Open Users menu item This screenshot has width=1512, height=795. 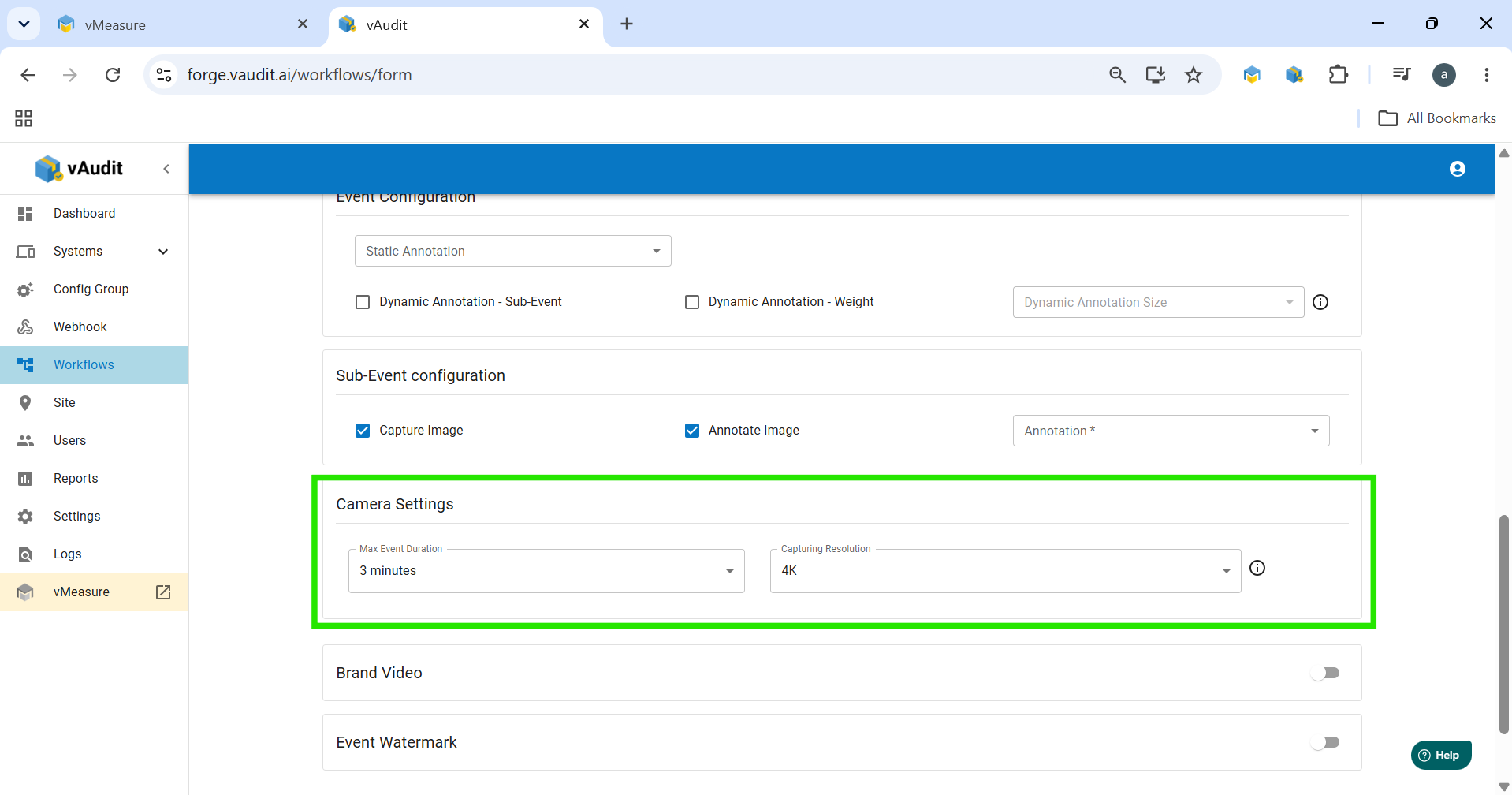[x=69, y=441]
